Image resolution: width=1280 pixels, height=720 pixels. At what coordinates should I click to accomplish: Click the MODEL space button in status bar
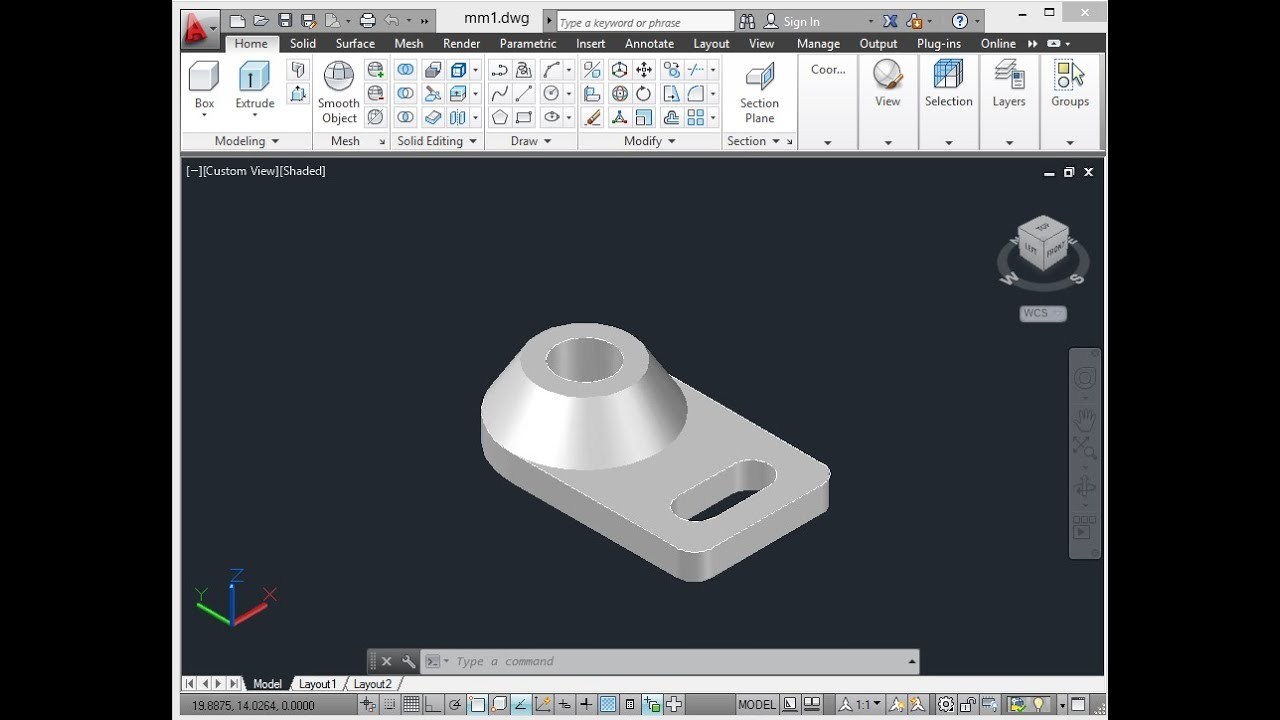point(757,704)
